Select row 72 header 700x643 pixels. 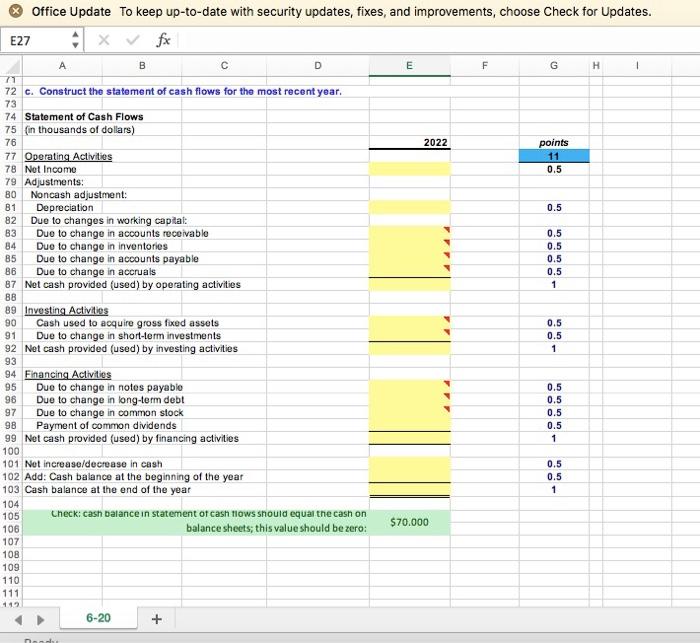(x=11, y=92)
